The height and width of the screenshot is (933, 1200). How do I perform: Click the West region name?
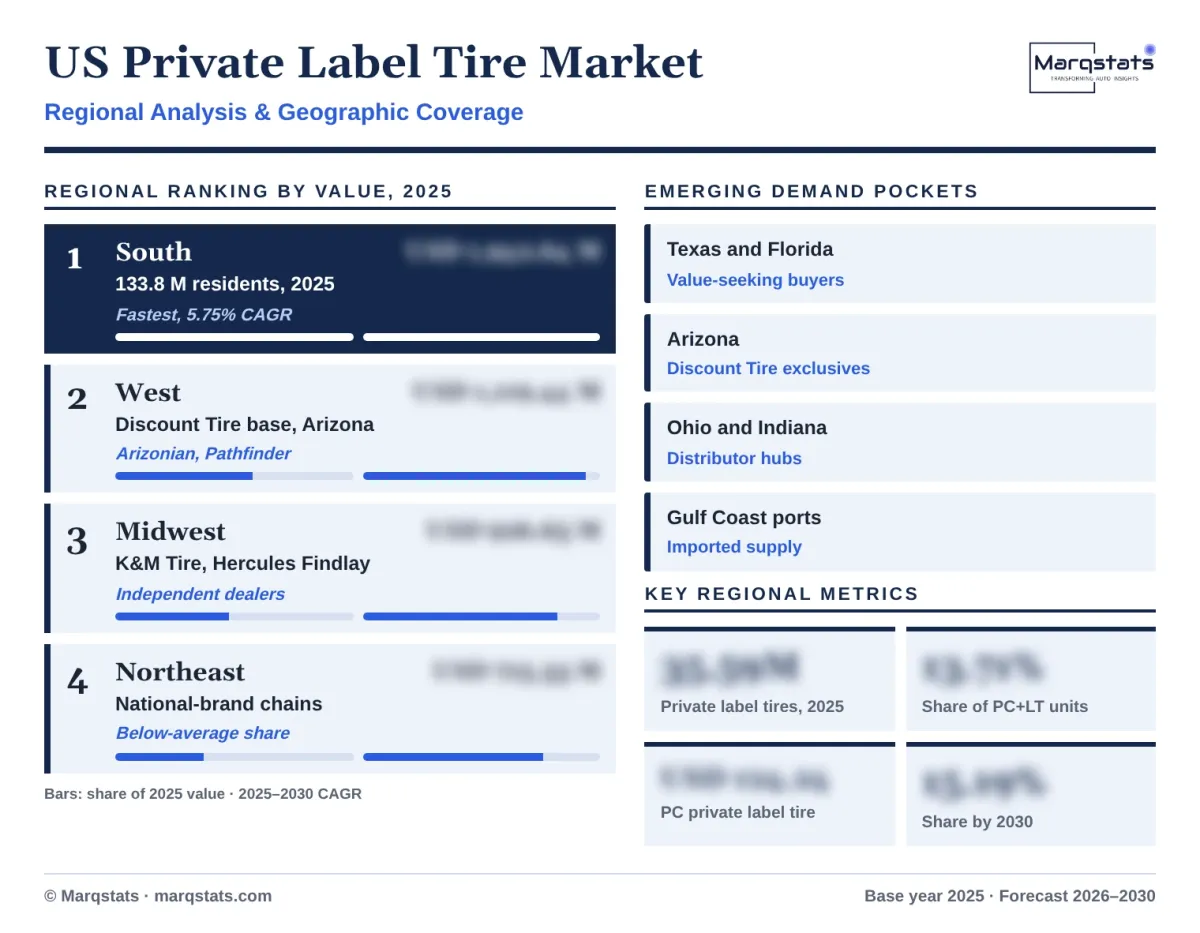(148, 392)
